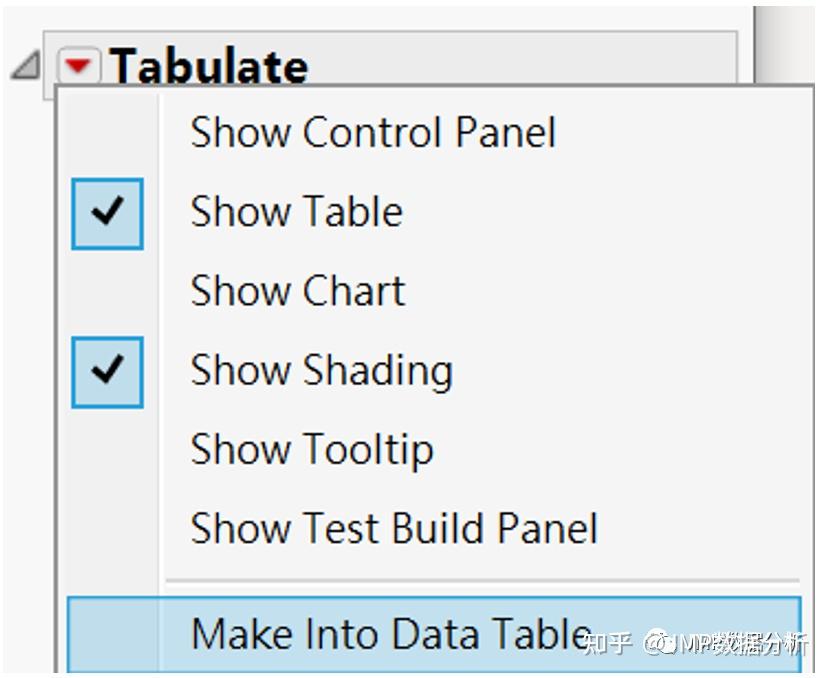
Task: Click empty check area beside Show Control Panel
Action: pos(107,132)
